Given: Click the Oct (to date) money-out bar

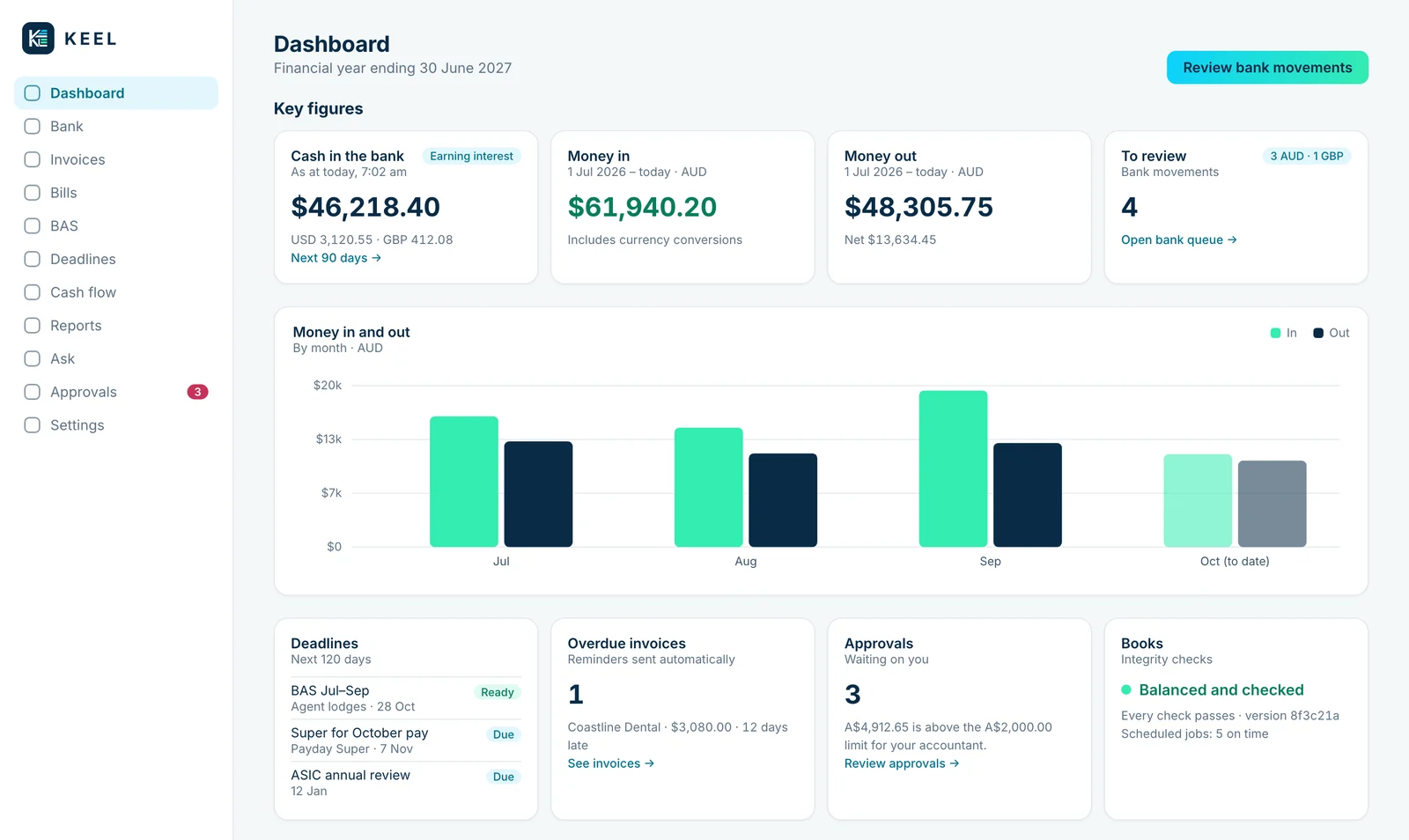Looking at the screenshot, I should point(1273,504).
